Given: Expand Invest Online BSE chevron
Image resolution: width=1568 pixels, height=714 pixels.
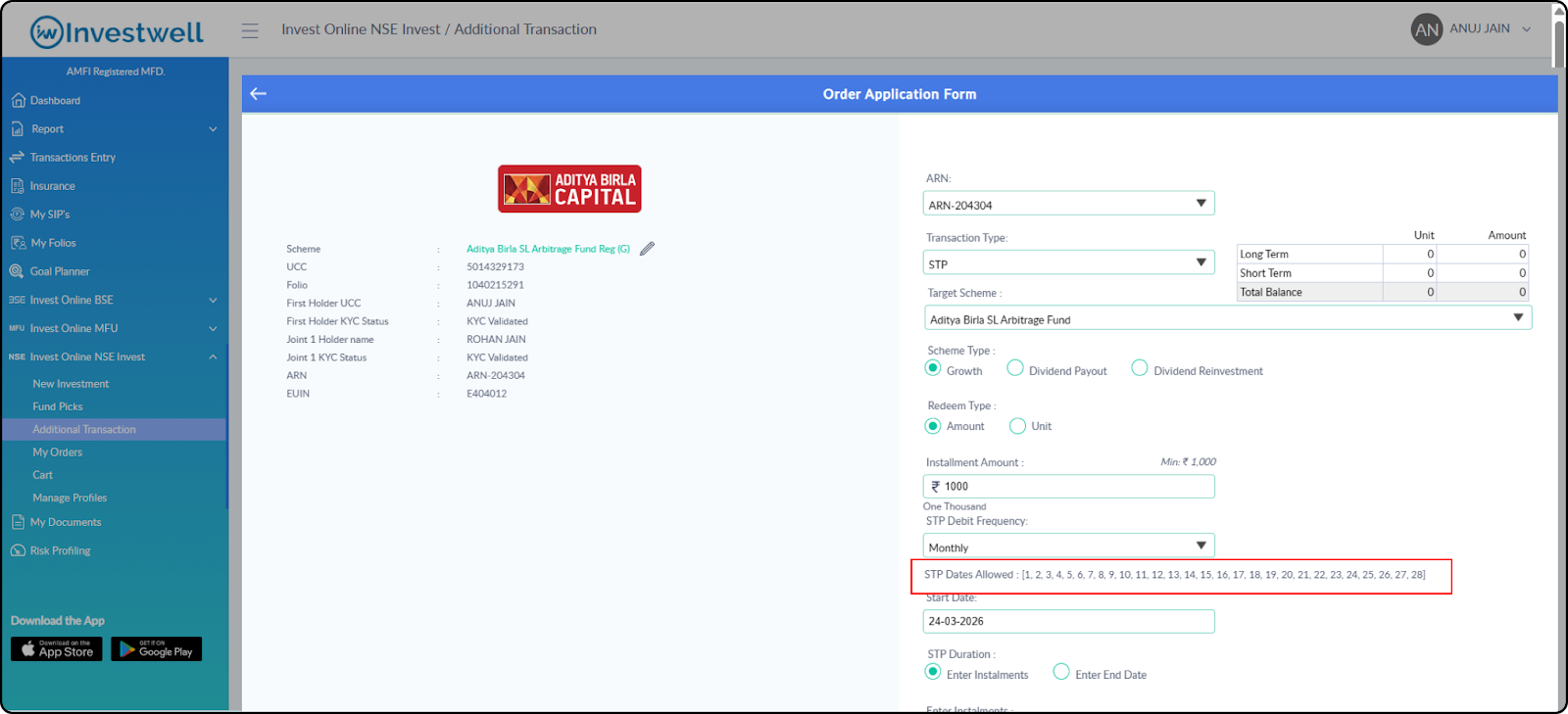Looking at the screenshot, I should point(214,301).
